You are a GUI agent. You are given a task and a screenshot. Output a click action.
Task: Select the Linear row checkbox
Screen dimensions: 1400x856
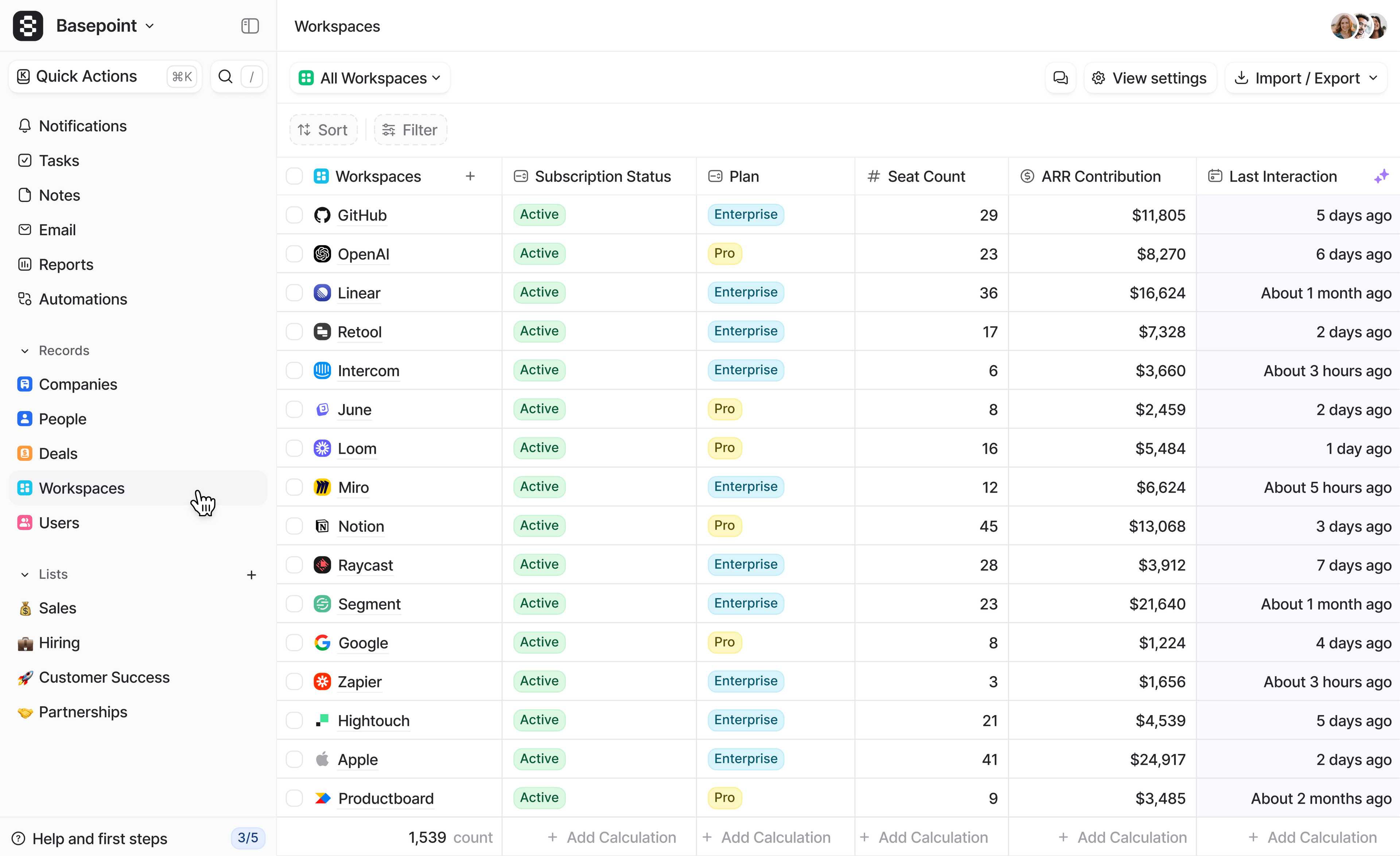pos(294,293)
